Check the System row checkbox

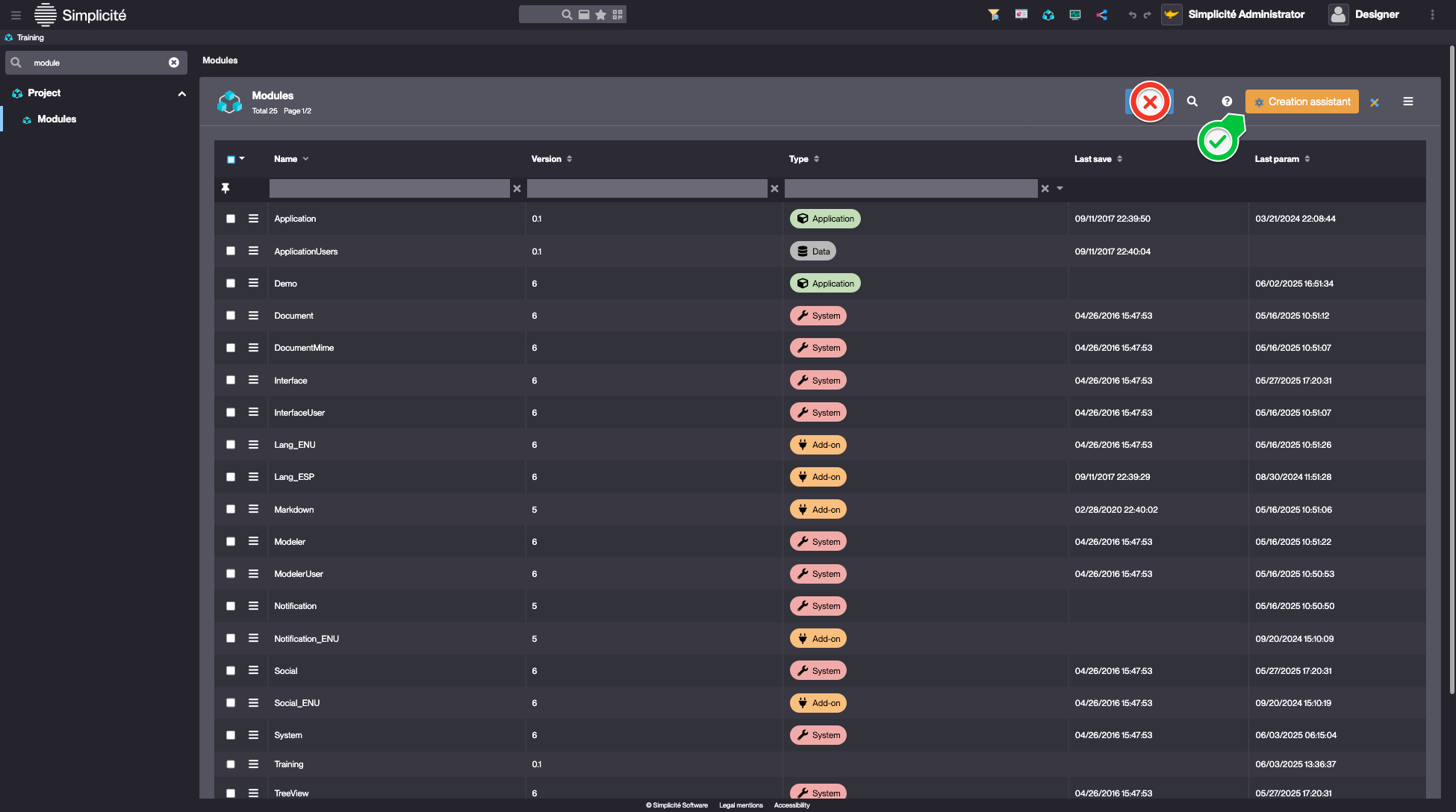point(231,735)
